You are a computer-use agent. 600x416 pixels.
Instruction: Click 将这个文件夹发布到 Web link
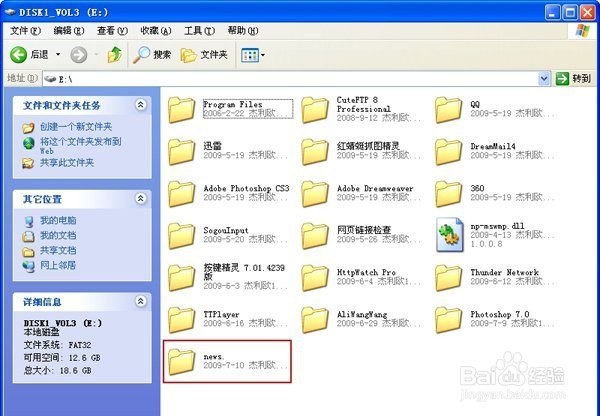[x=81, y=145]
